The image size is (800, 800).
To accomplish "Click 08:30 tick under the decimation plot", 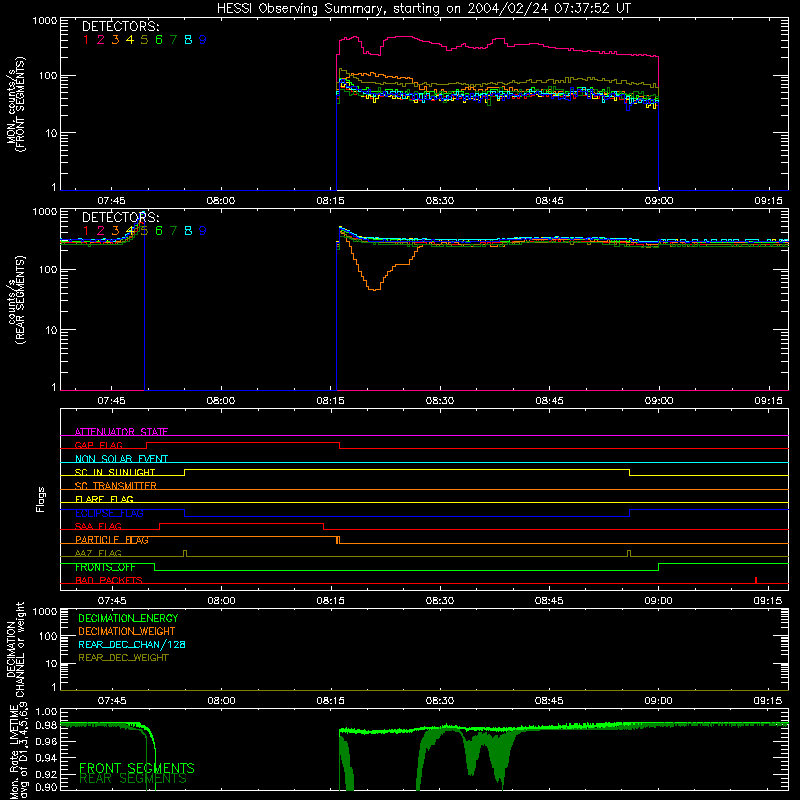I will click(x=440, y=701).
